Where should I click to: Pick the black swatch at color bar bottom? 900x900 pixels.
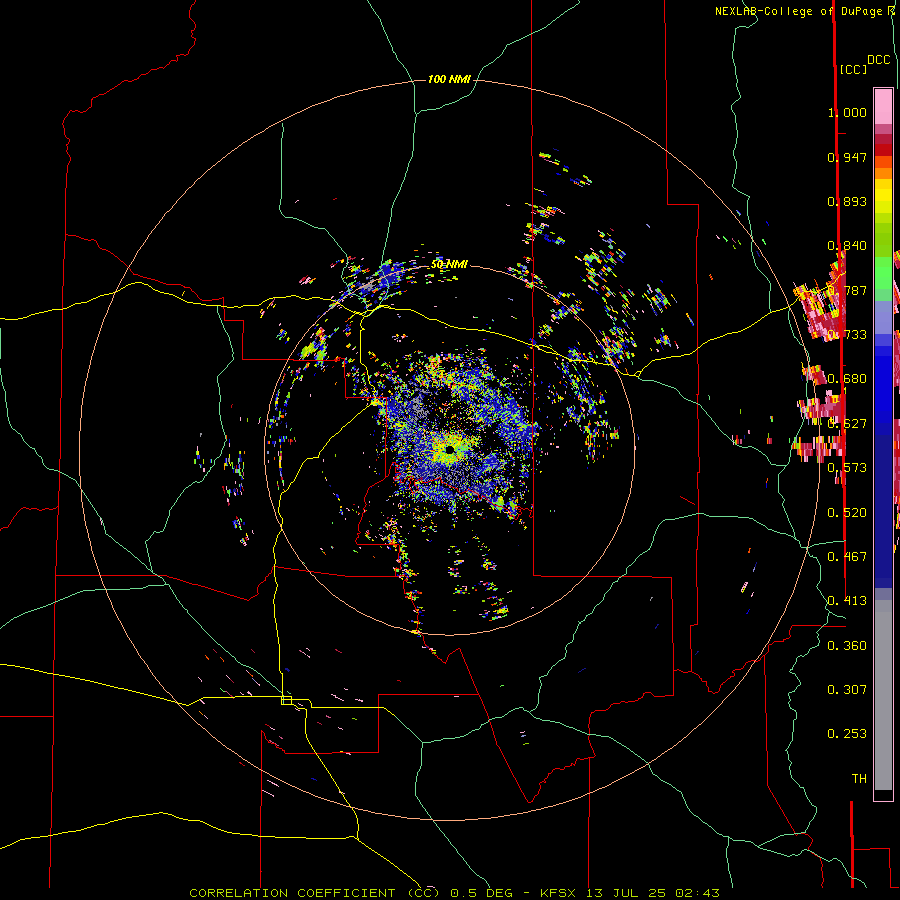coord(883,794)
